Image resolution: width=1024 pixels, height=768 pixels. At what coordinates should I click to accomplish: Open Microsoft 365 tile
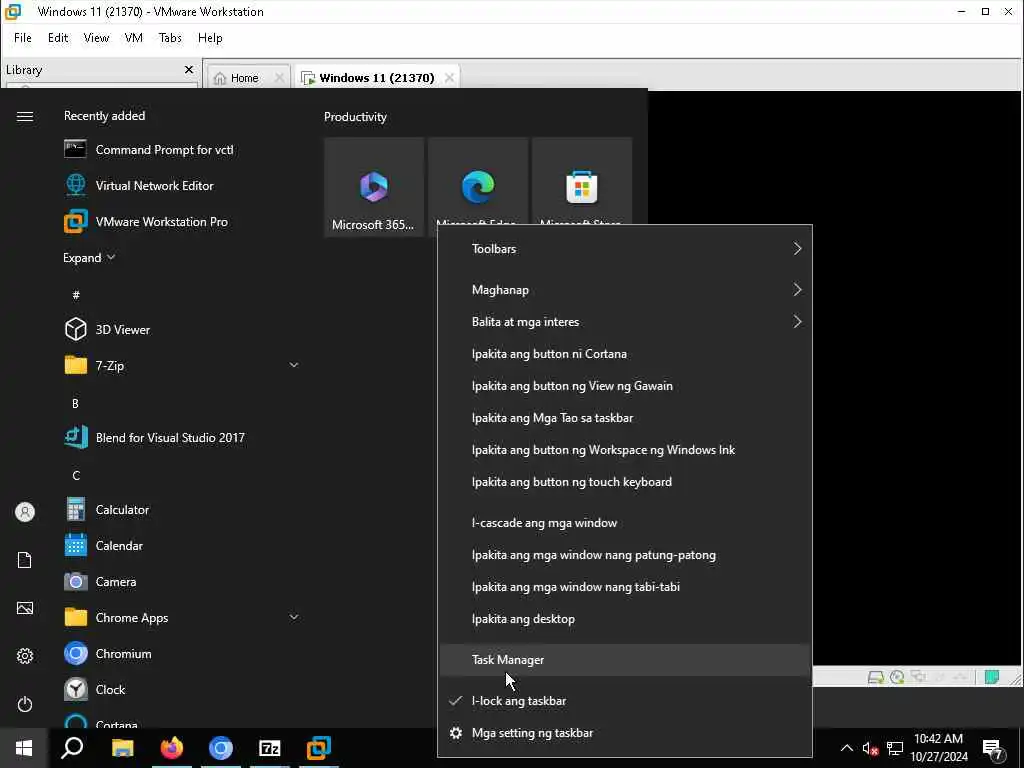click(x=374, y=187)
